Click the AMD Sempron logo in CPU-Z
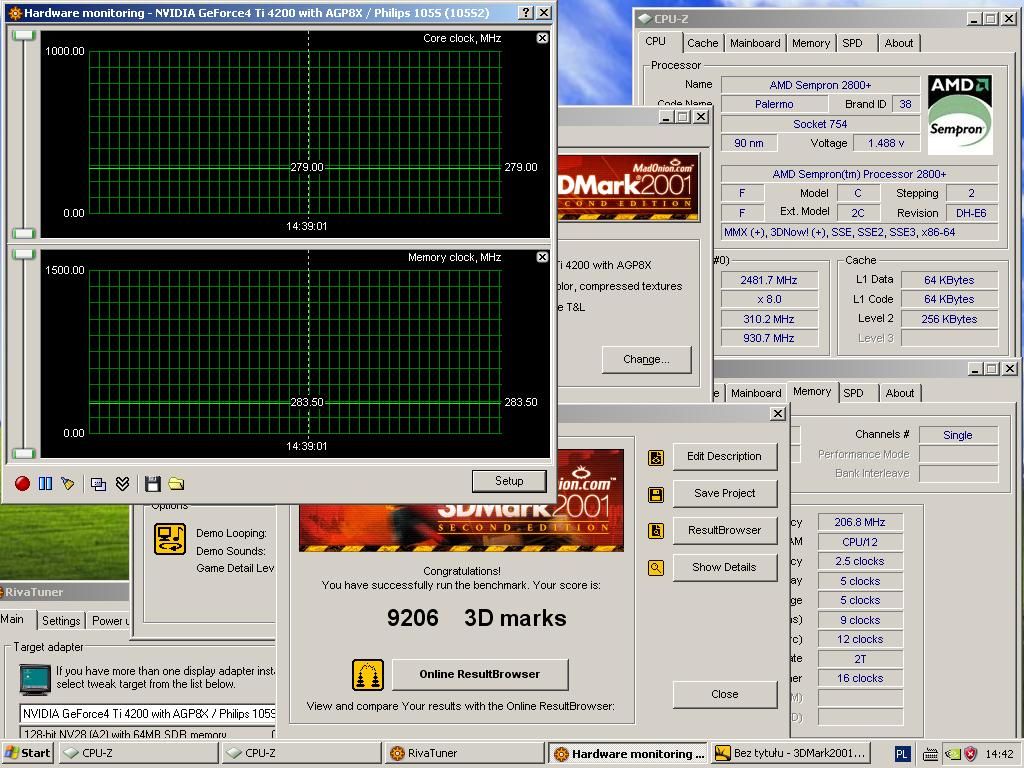Image resolution: width=1024 pixels, height=768 pixels. click(959, 114)
